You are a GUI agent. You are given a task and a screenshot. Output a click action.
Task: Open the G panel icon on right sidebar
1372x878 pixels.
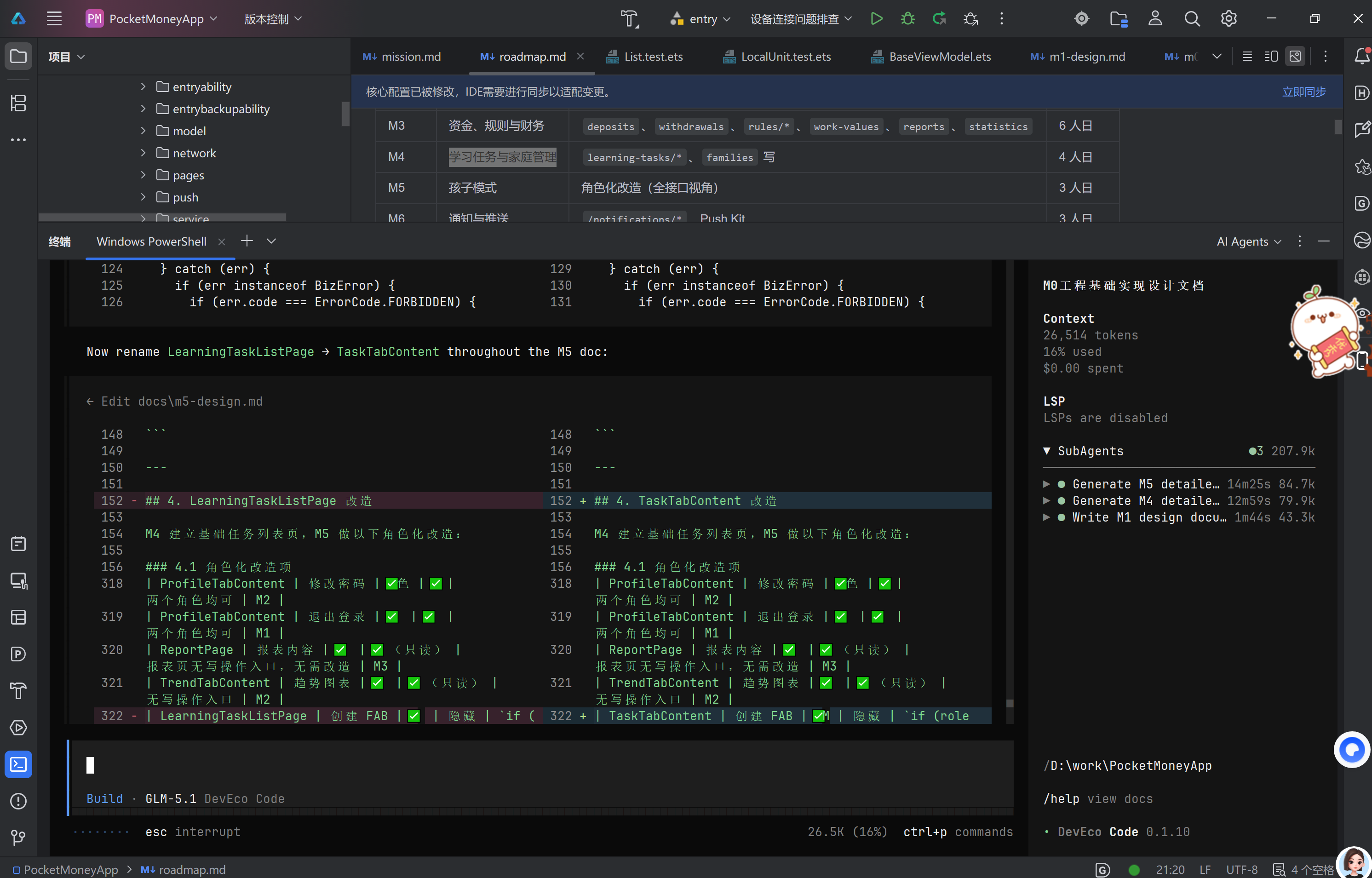pyautogui.click(x=1362, y=203)
